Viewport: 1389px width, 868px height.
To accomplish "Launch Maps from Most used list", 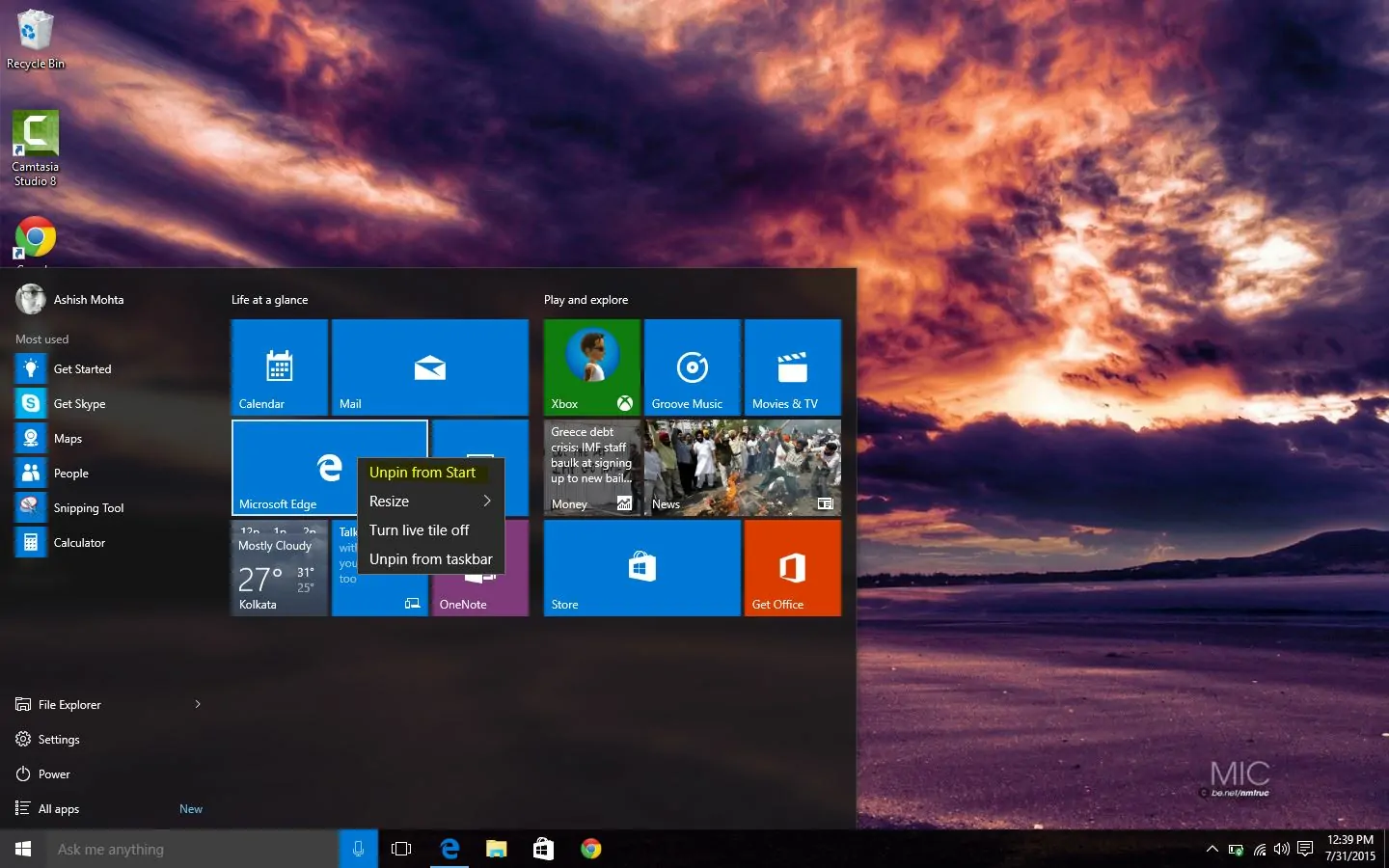I will tap(111, 439).
